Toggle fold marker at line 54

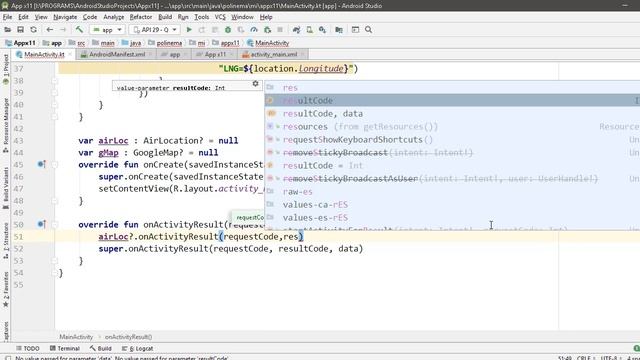click(x=55, y=273)
